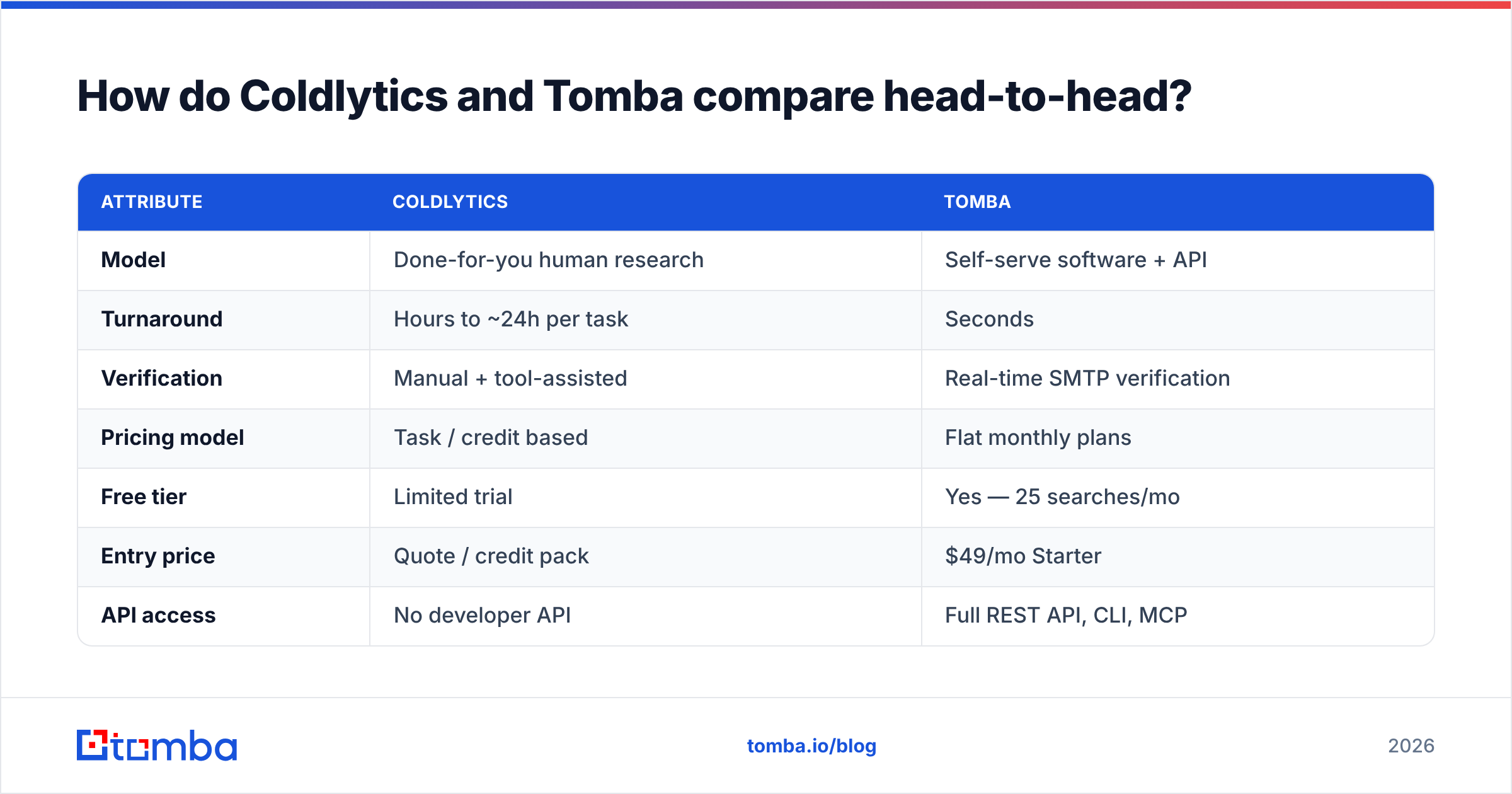Select the 'Verification' row label
This screenshot has width=1512, height=794.
tap(162, 378)
